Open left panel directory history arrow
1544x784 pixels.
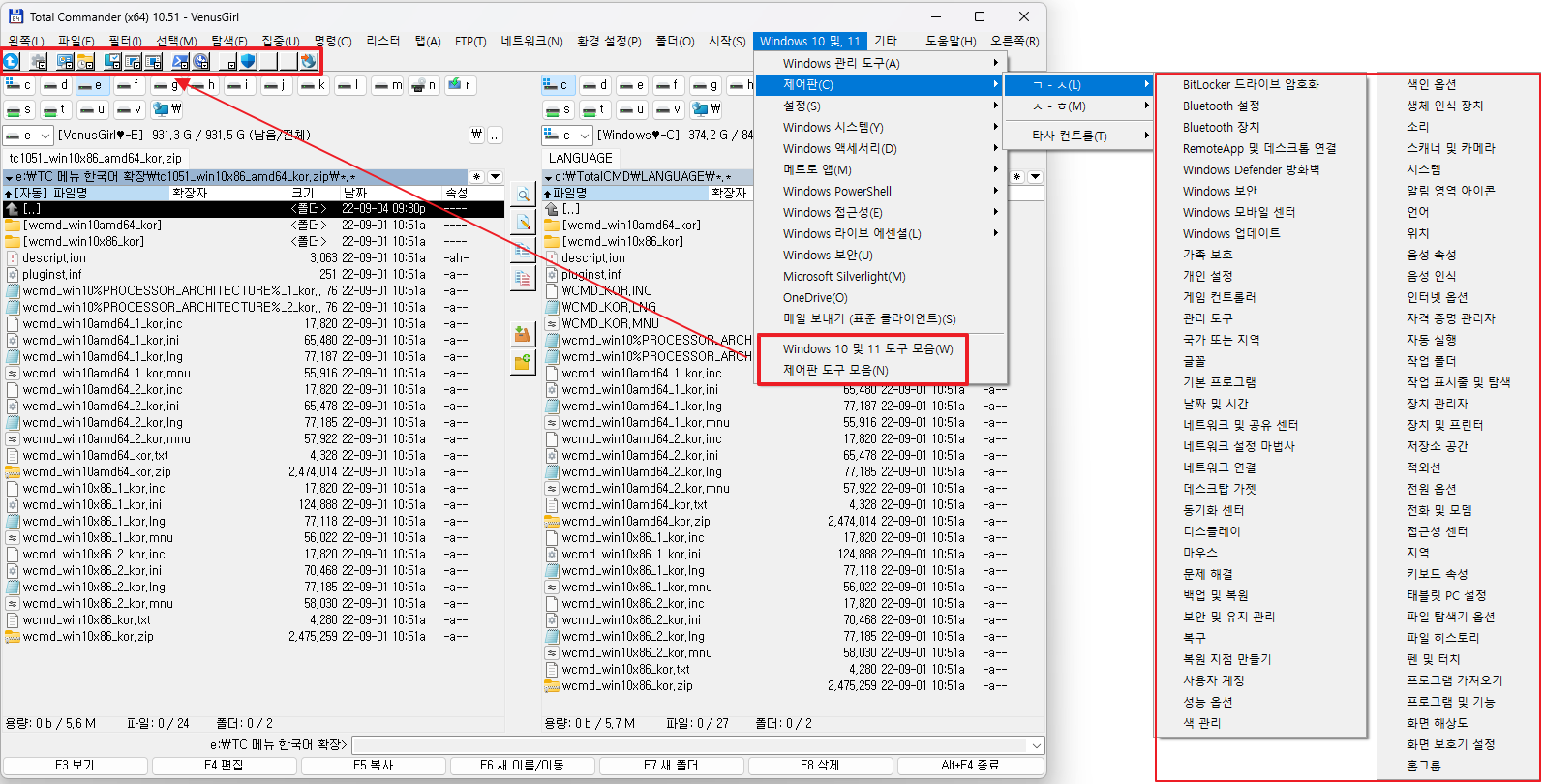pos(496,177)
